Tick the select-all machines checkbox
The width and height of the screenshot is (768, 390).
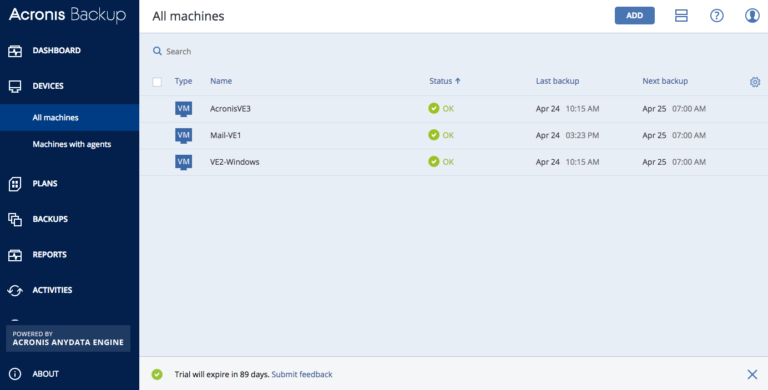157,82
